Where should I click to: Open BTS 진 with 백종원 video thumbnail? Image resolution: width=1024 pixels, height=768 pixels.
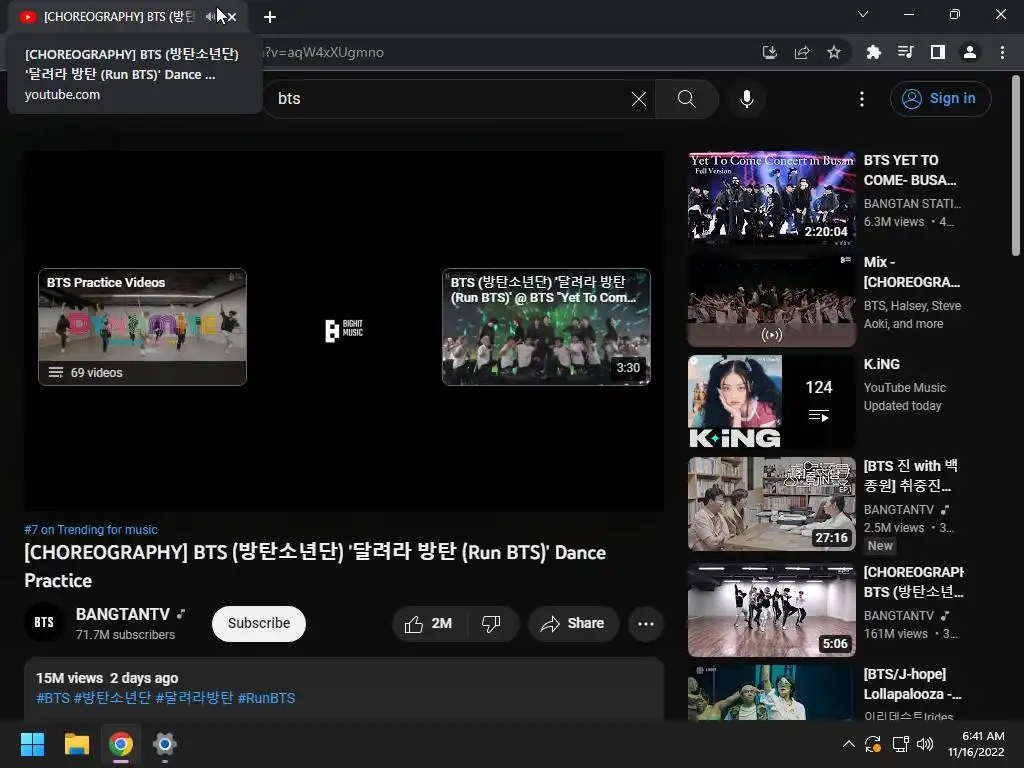[771, 504]
